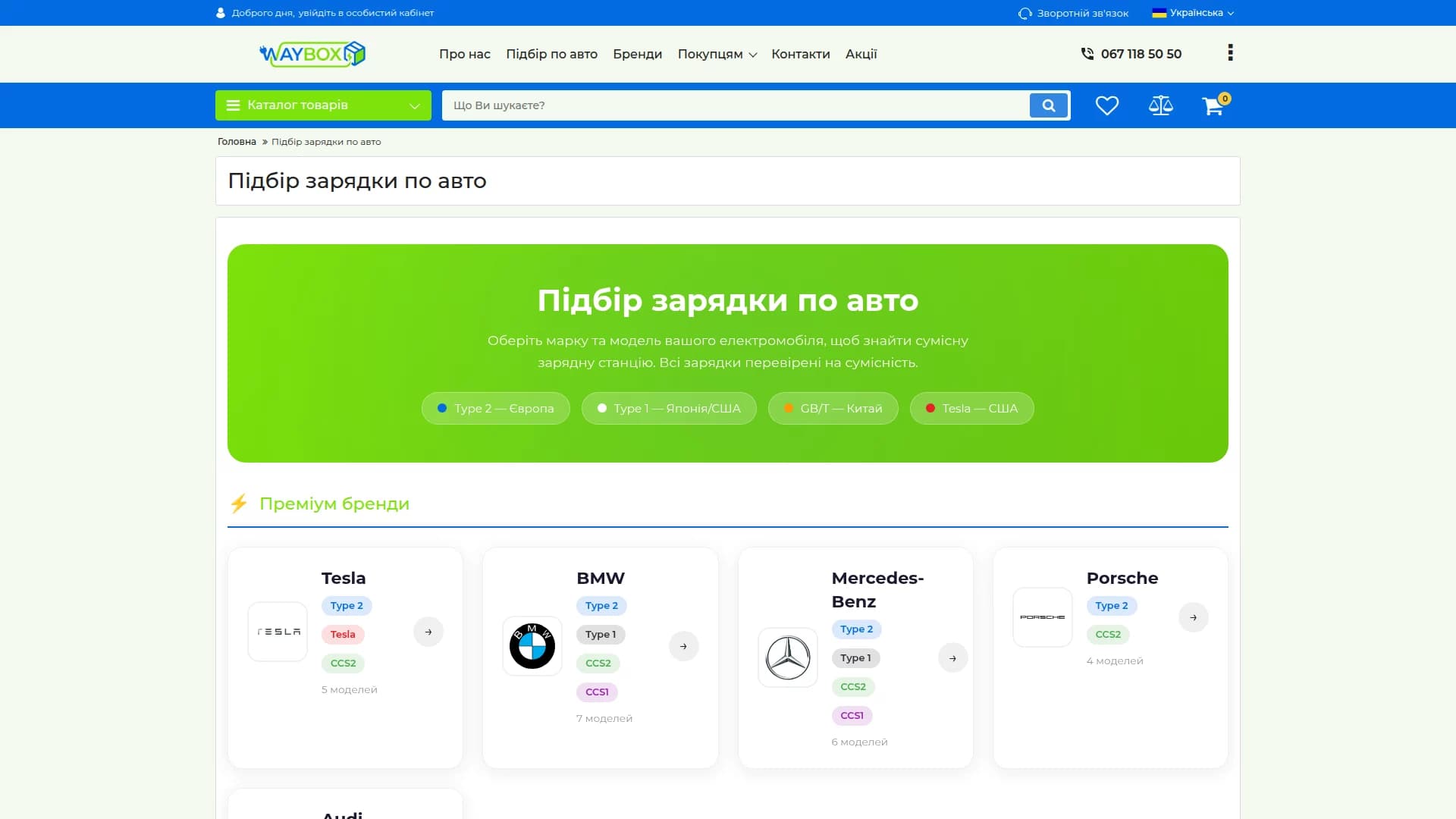This screenshot has width=1456, height=819.
Task: Call the number 067 118 50 50
Action: (x=1141, y=54)
